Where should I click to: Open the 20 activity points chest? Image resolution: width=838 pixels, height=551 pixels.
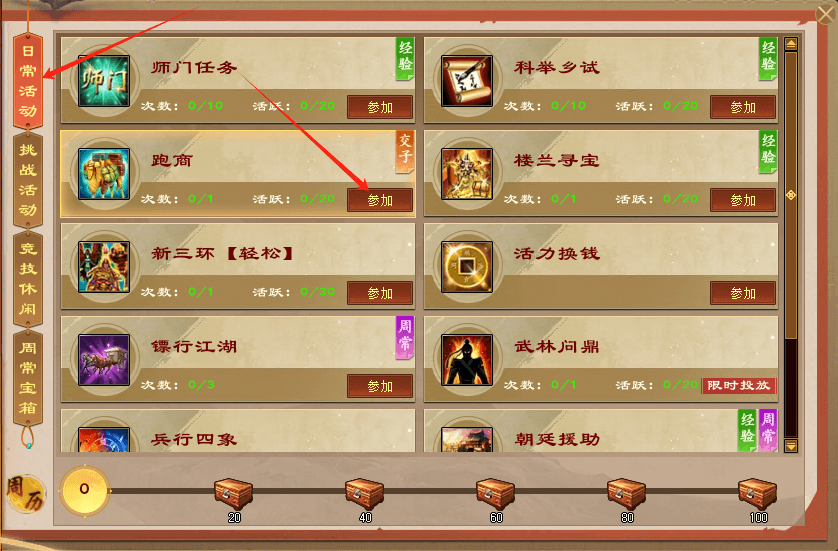point(234,494)
